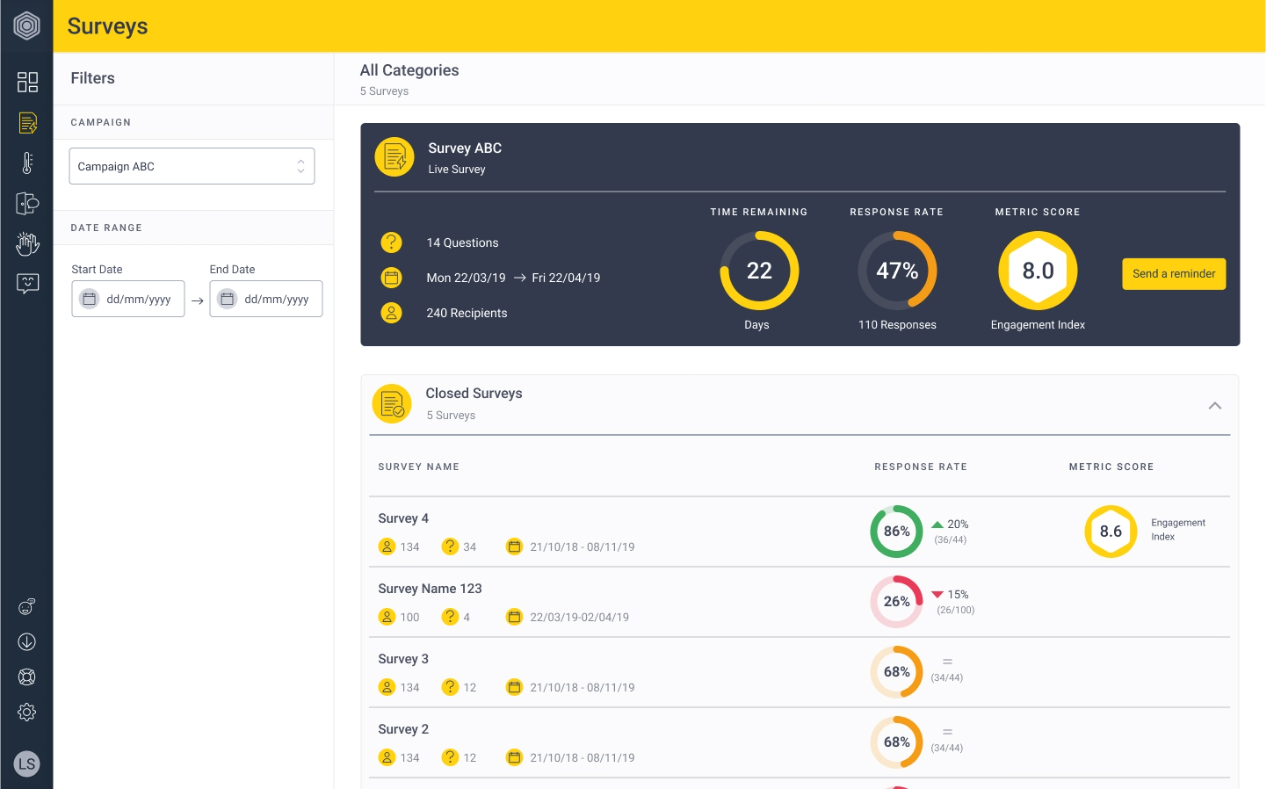Viewport: 1266px width, 789px height.
Task: Open the thermometer icon in sidebar
Action: click(27, 164)
